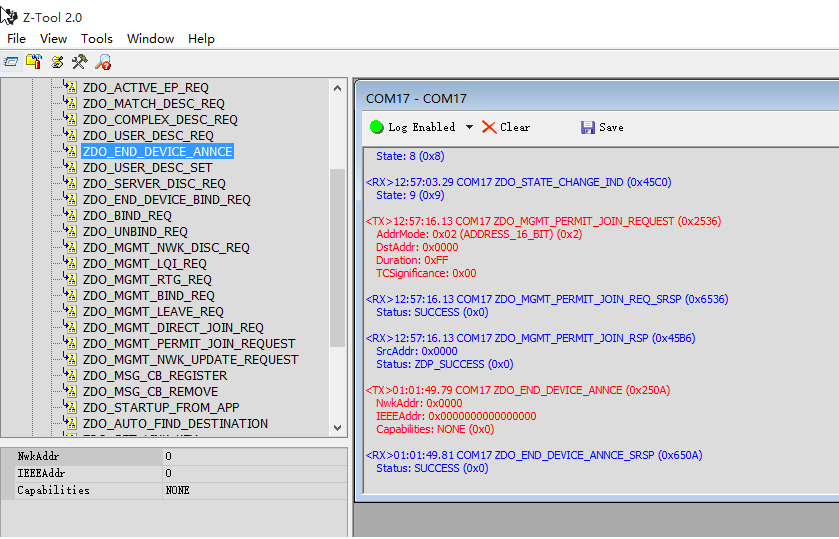Select ZDO_MGMT_RTG_REQ command
The image size is (839, 539).
click(x=147, y=280)
